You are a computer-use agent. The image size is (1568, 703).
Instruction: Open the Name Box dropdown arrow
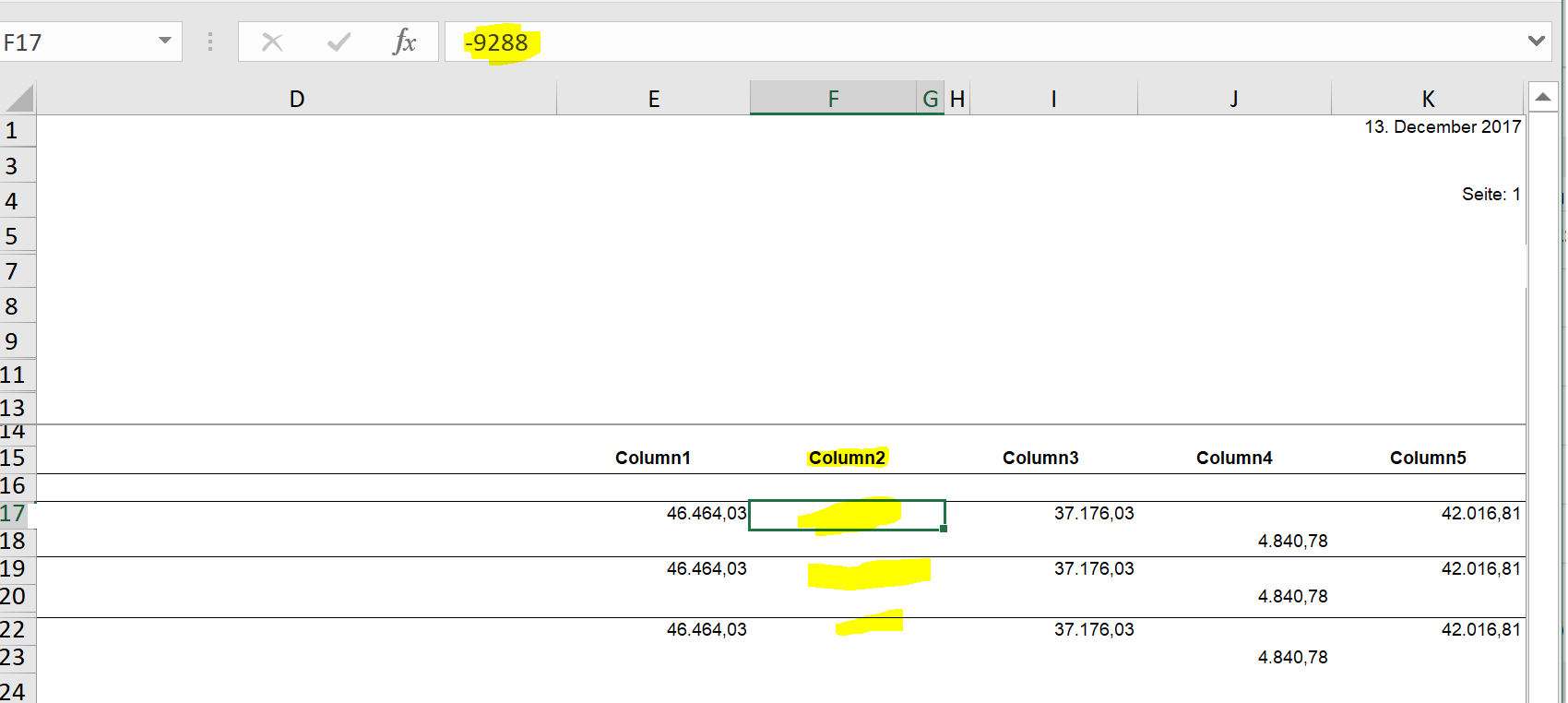tap(165, 42)
